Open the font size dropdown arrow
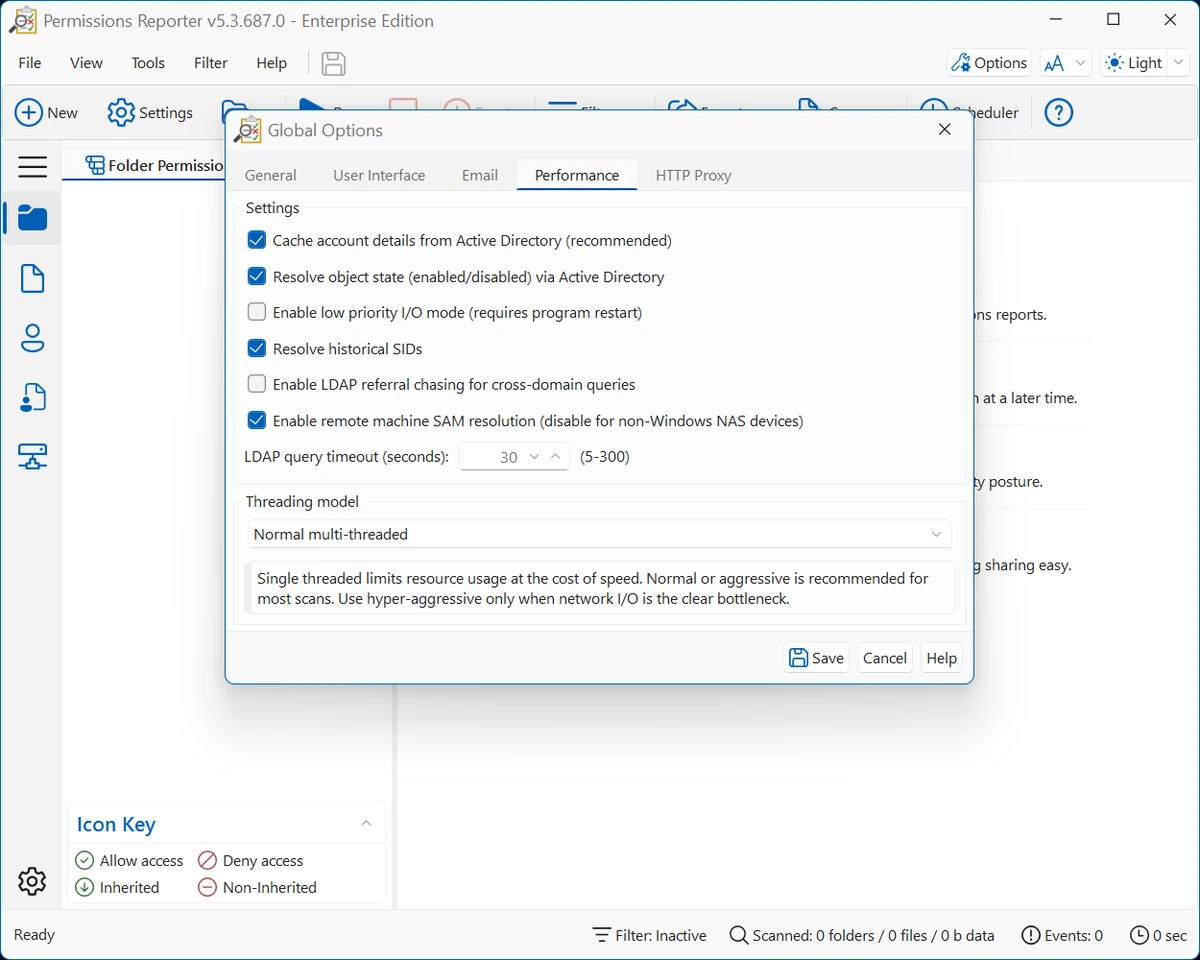The image size is (1200, 960). pyautogui.click(x=1080, y=63)
